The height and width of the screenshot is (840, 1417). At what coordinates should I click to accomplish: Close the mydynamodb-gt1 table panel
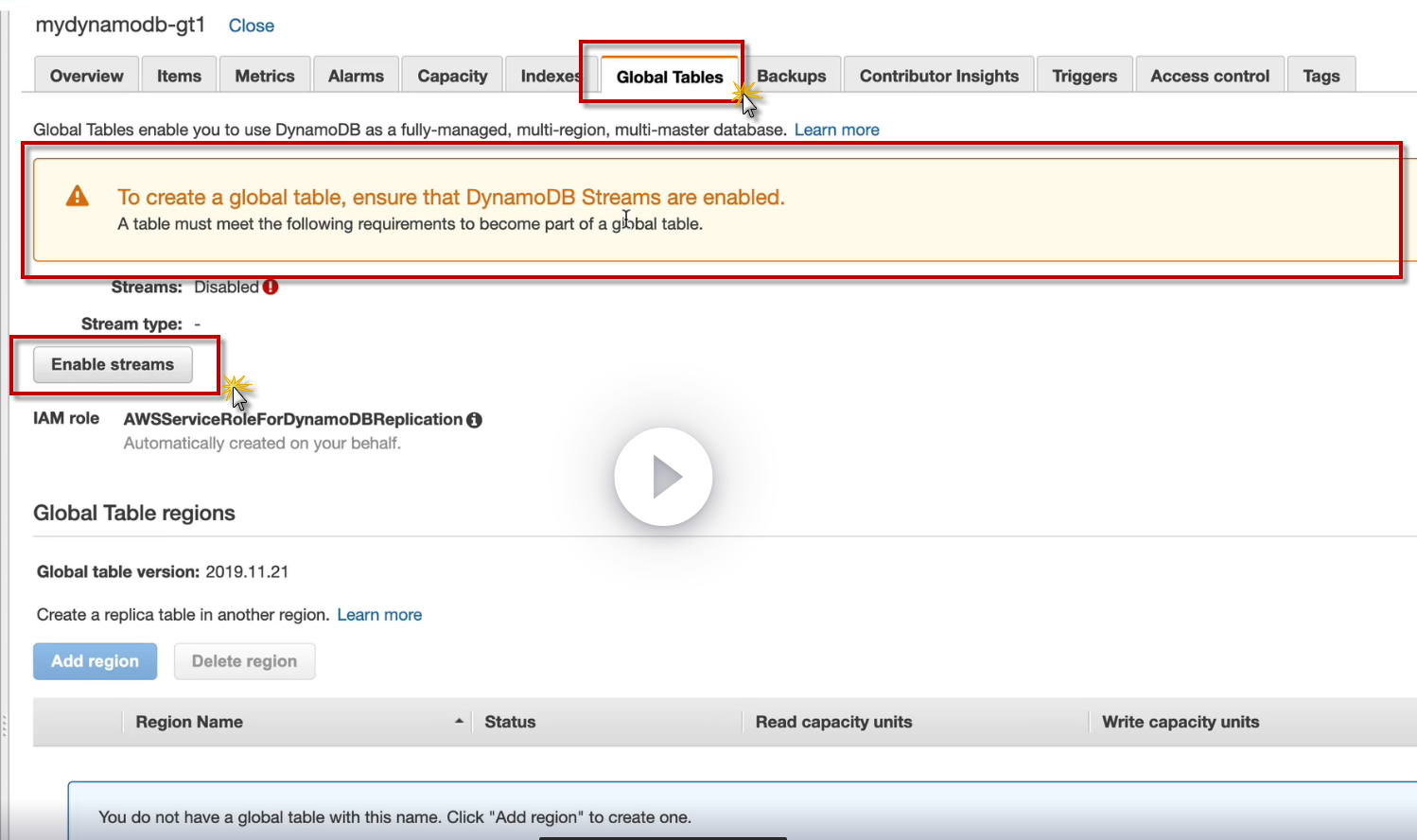coord(252,26)
